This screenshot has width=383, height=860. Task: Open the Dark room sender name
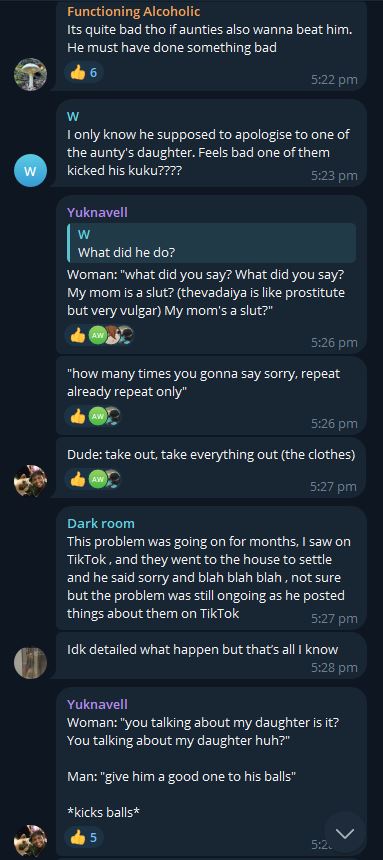pos(100,523)
